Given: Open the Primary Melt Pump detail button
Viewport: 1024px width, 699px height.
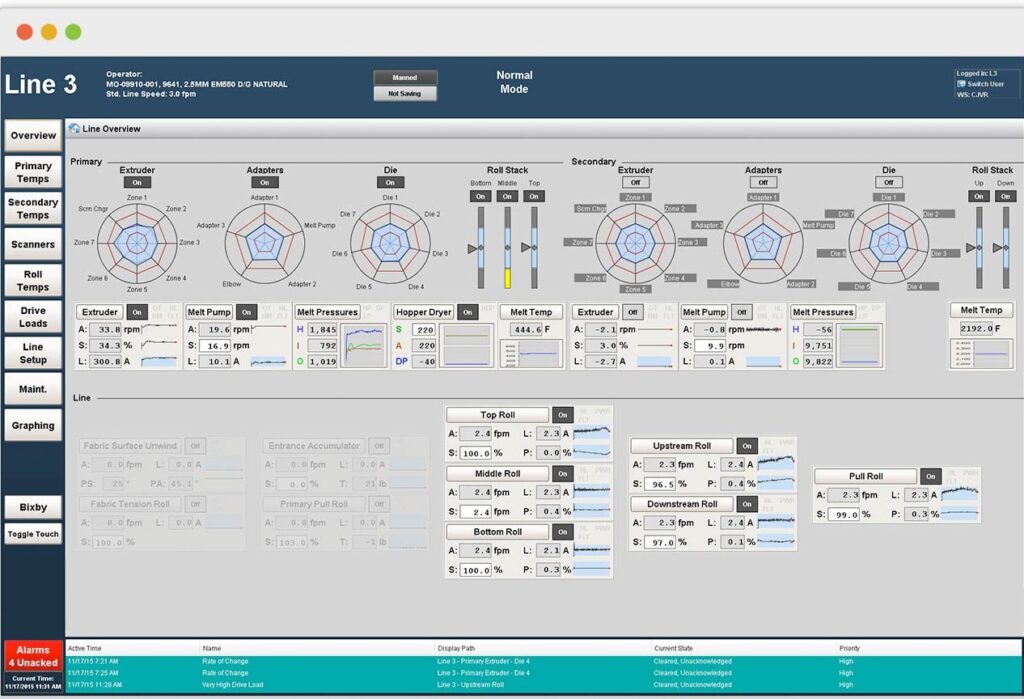Looking at the screenshot, I should click(x=209, y=312).
